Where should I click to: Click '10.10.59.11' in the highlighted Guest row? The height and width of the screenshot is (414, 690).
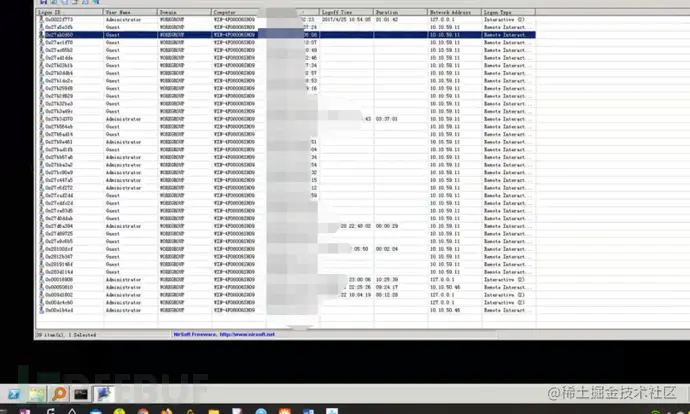pos(445,35)
